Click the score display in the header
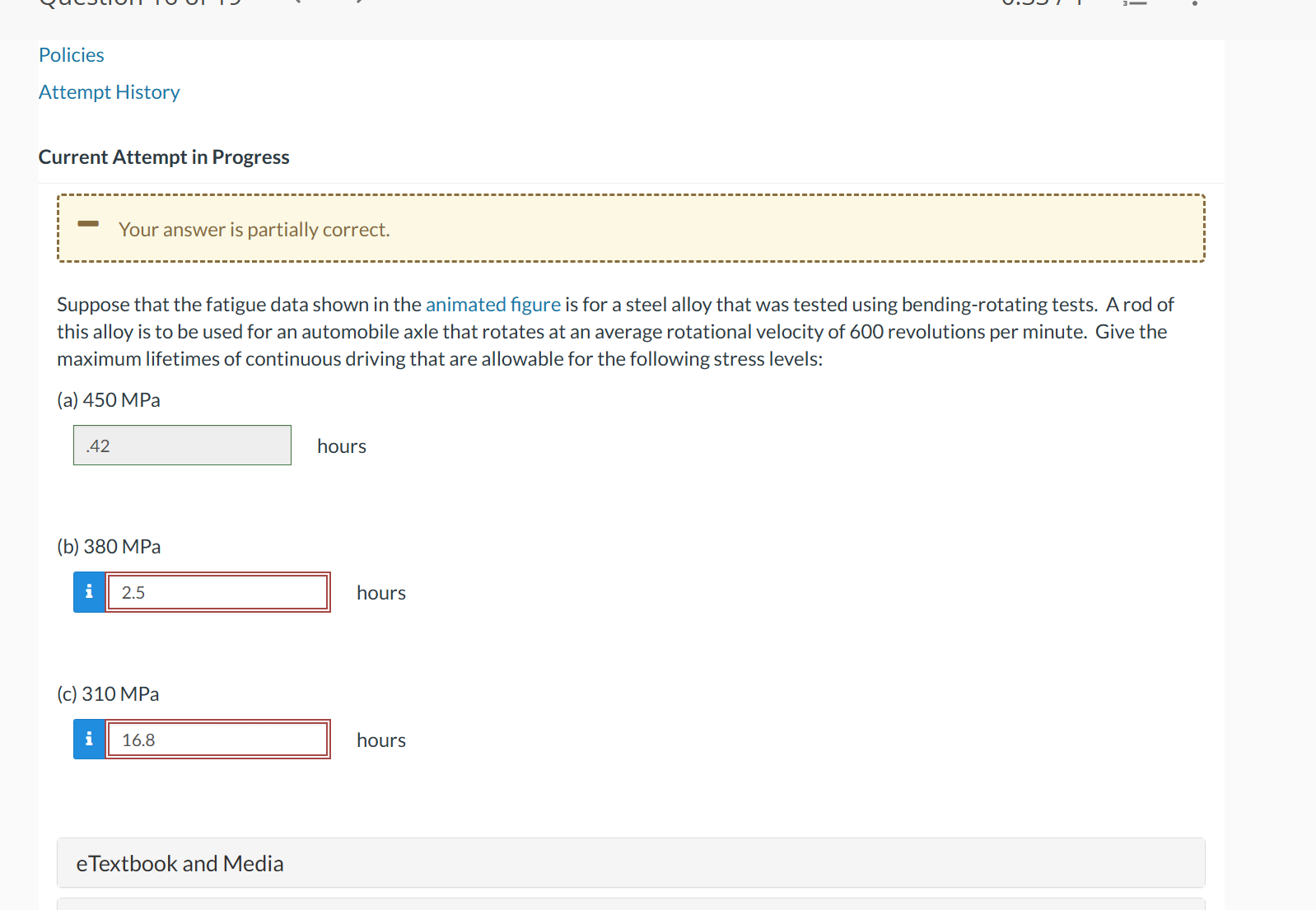Screen dimensions: 1316x910 point(1043,2)
